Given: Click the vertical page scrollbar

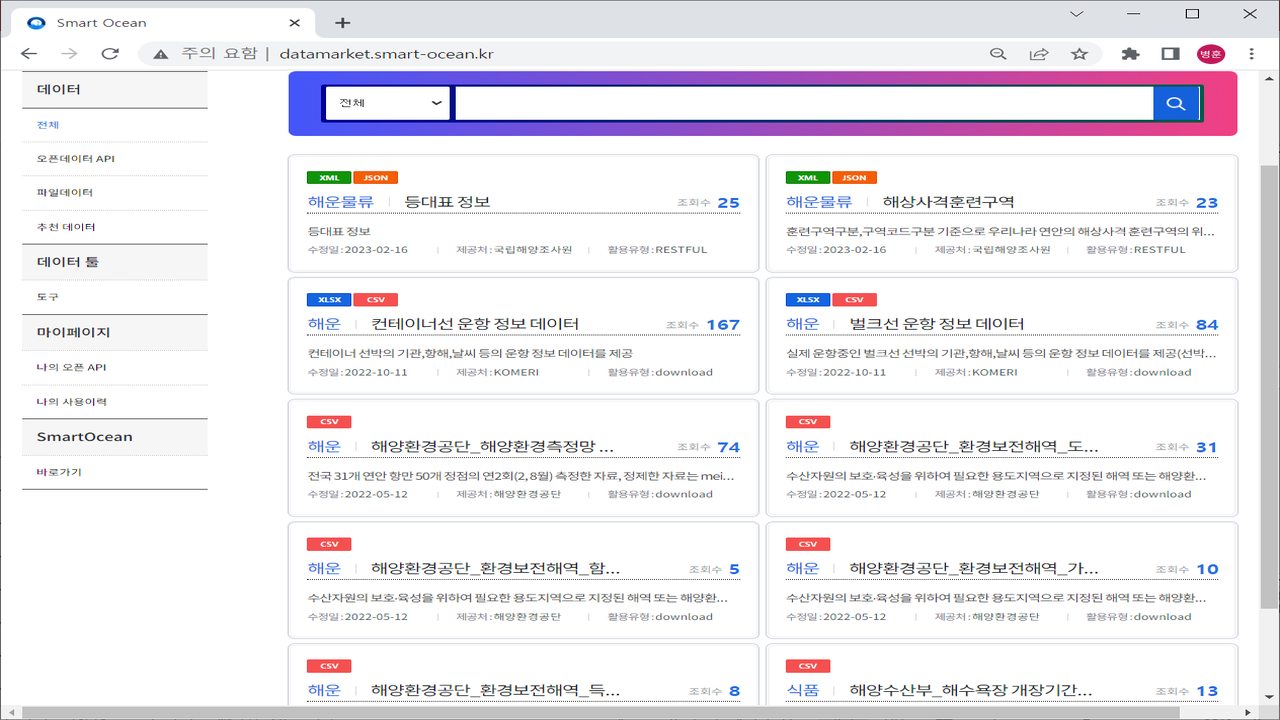Looking at the screenshot, I should click(1269, 387).
